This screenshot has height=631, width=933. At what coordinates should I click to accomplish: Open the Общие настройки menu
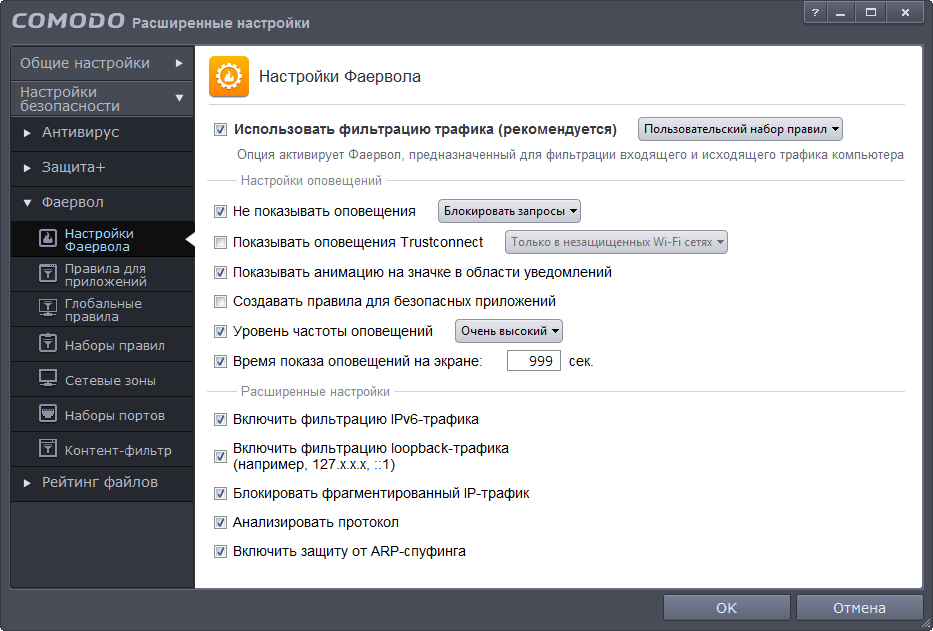100,63
